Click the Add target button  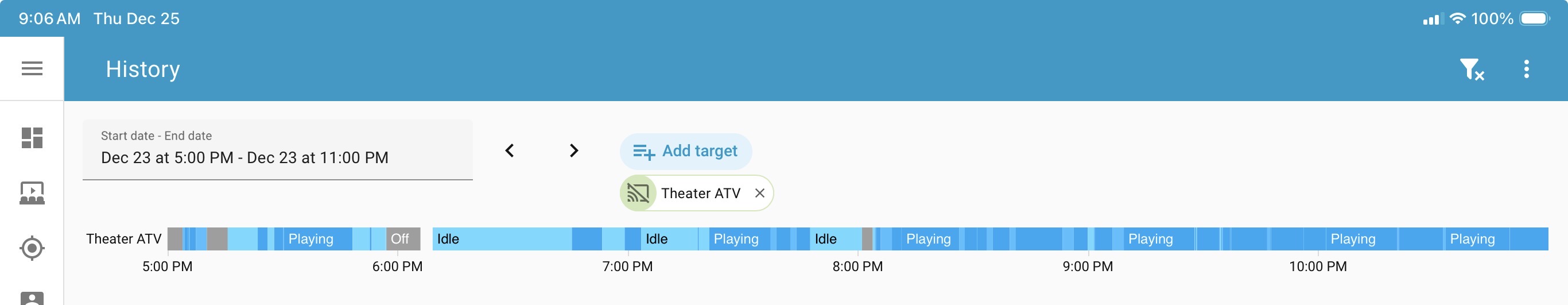pos(685,151)
